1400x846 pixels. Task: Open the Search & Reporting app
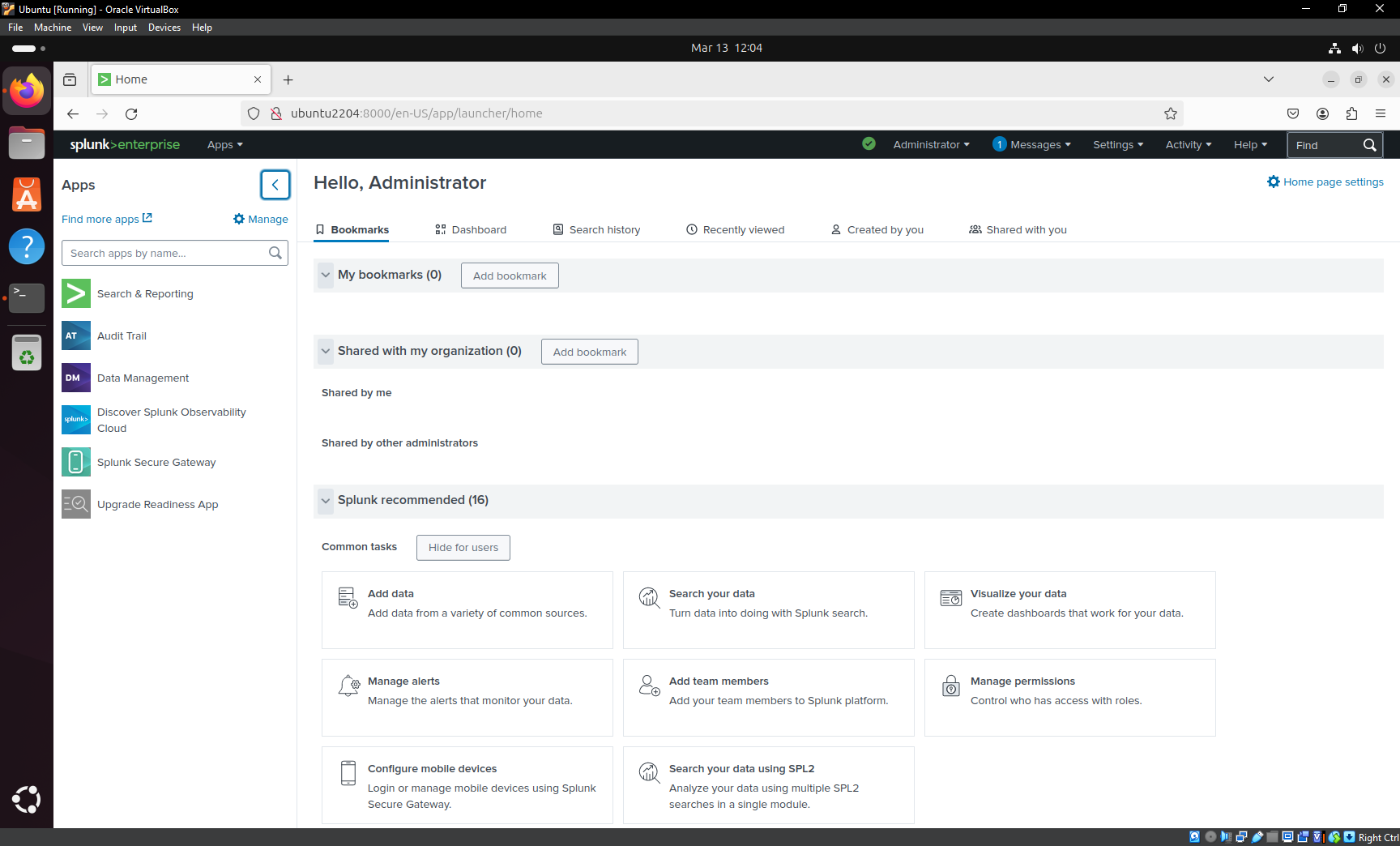point(145,293)
